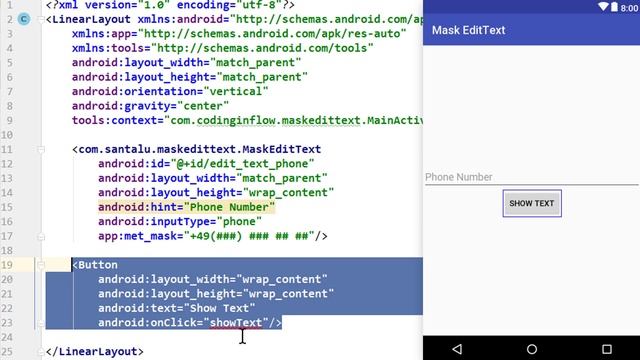640x360 pixels.
Task: Click the 8:00 clock in the status bar
Action: click(x=629, y=7)
